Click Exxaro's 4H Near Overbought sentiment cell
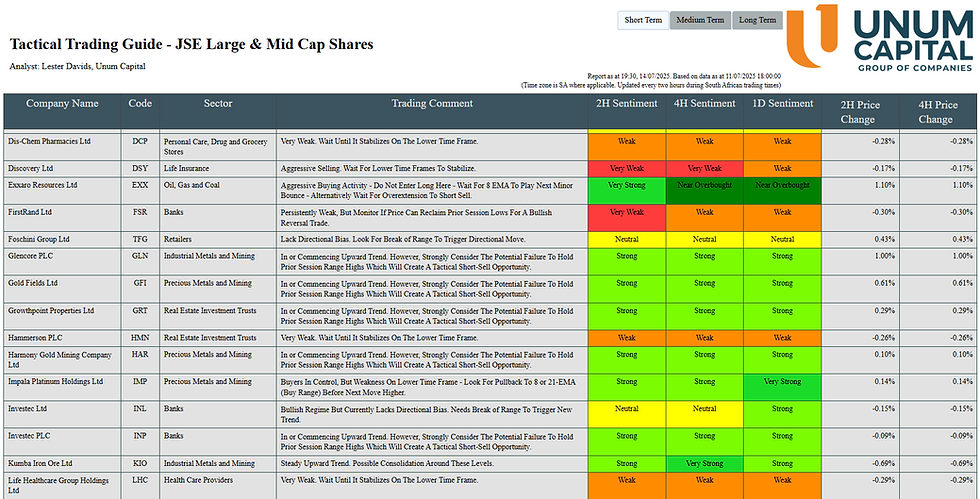 pos(704,191)
